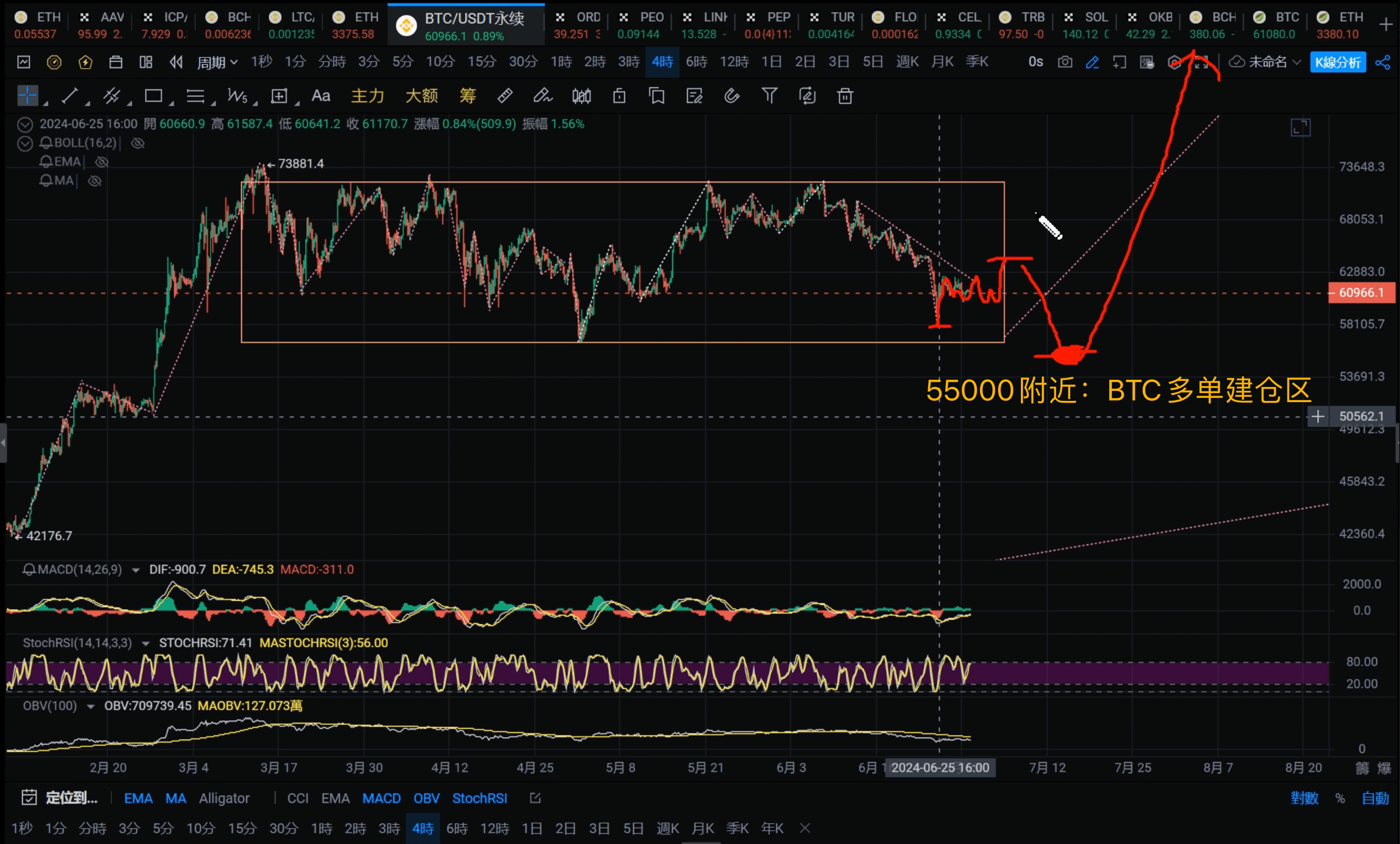Select the horizontal lines Fibonacci tool
1400x844 pixels.
pos(195,95)
